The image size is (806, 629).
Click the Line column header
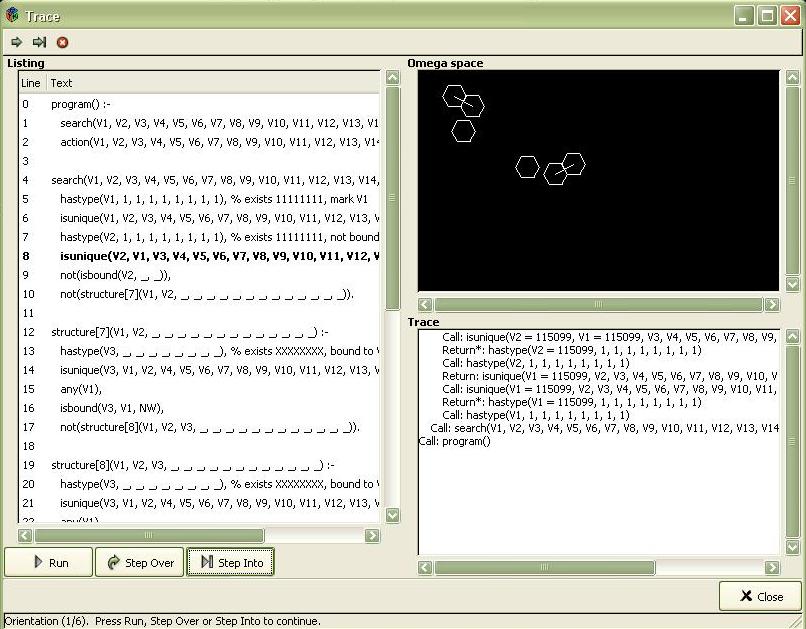pos(32,83)
